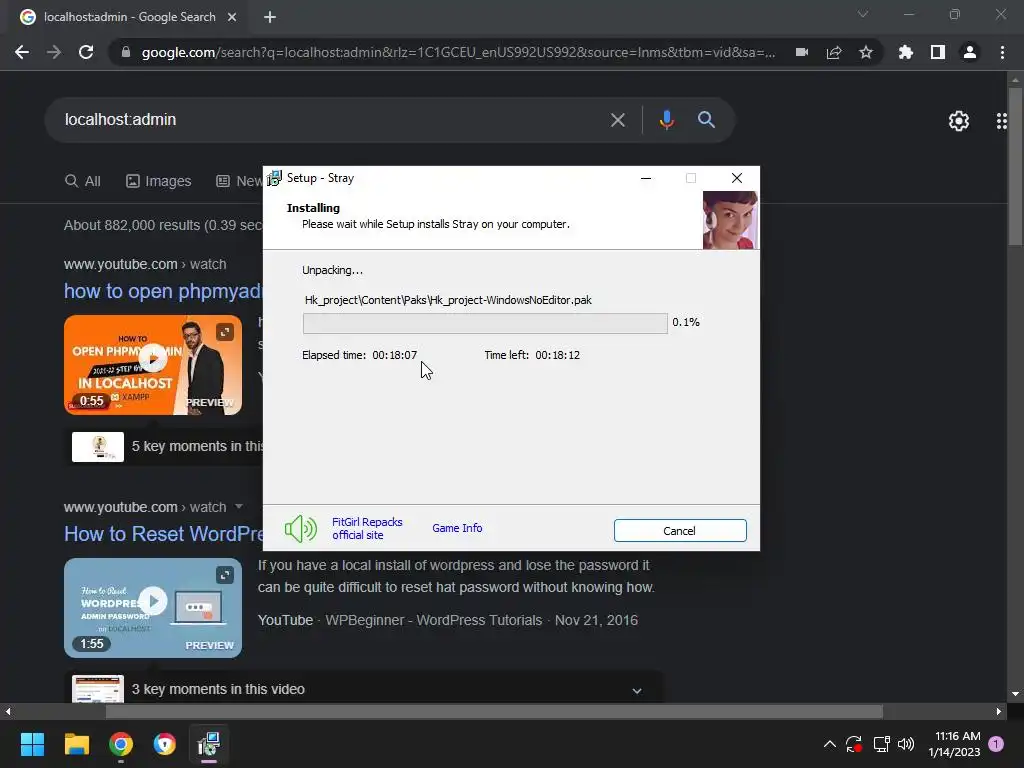Mute installer music via green speaker icon
The height and width of the screenshot is (768, 1024).
(300, 528)
